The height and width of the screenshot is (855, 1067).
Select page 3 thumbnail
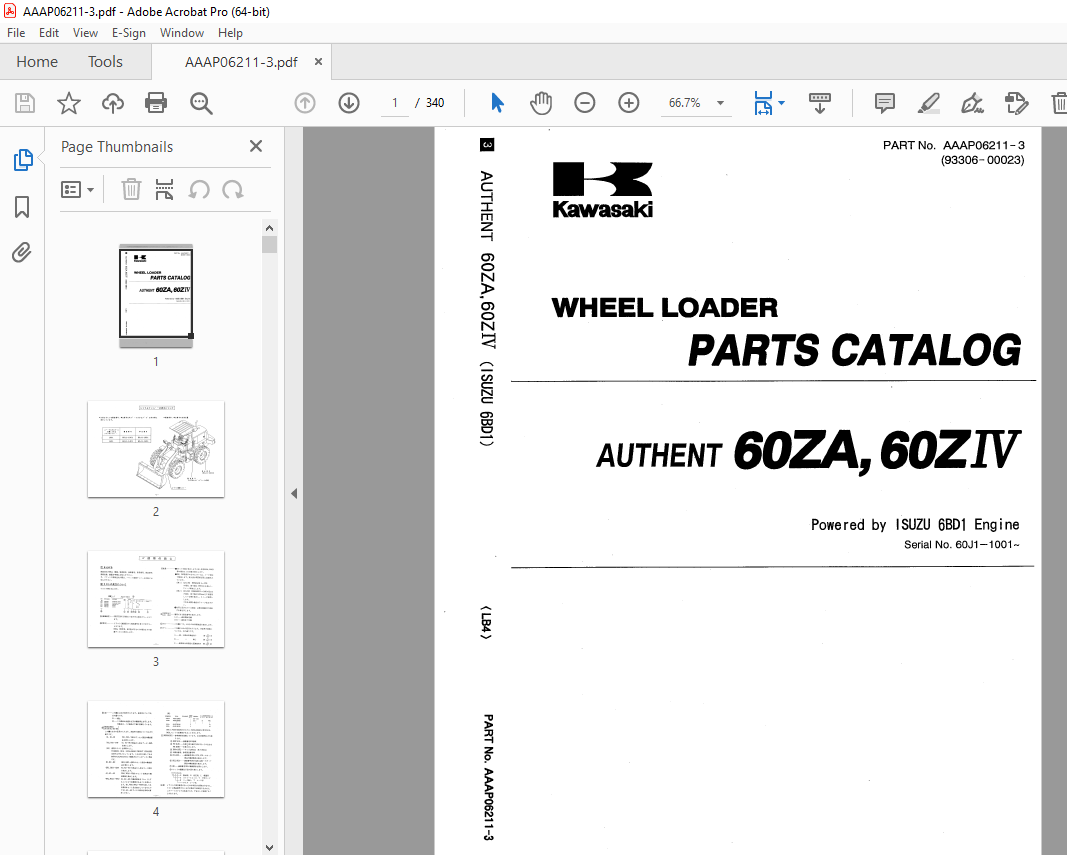pos(156,599)
